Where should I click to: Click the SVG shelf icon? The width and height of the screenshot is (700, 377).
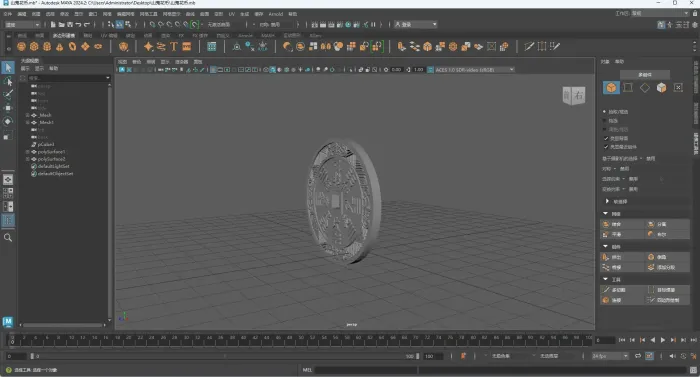[187, 46]
